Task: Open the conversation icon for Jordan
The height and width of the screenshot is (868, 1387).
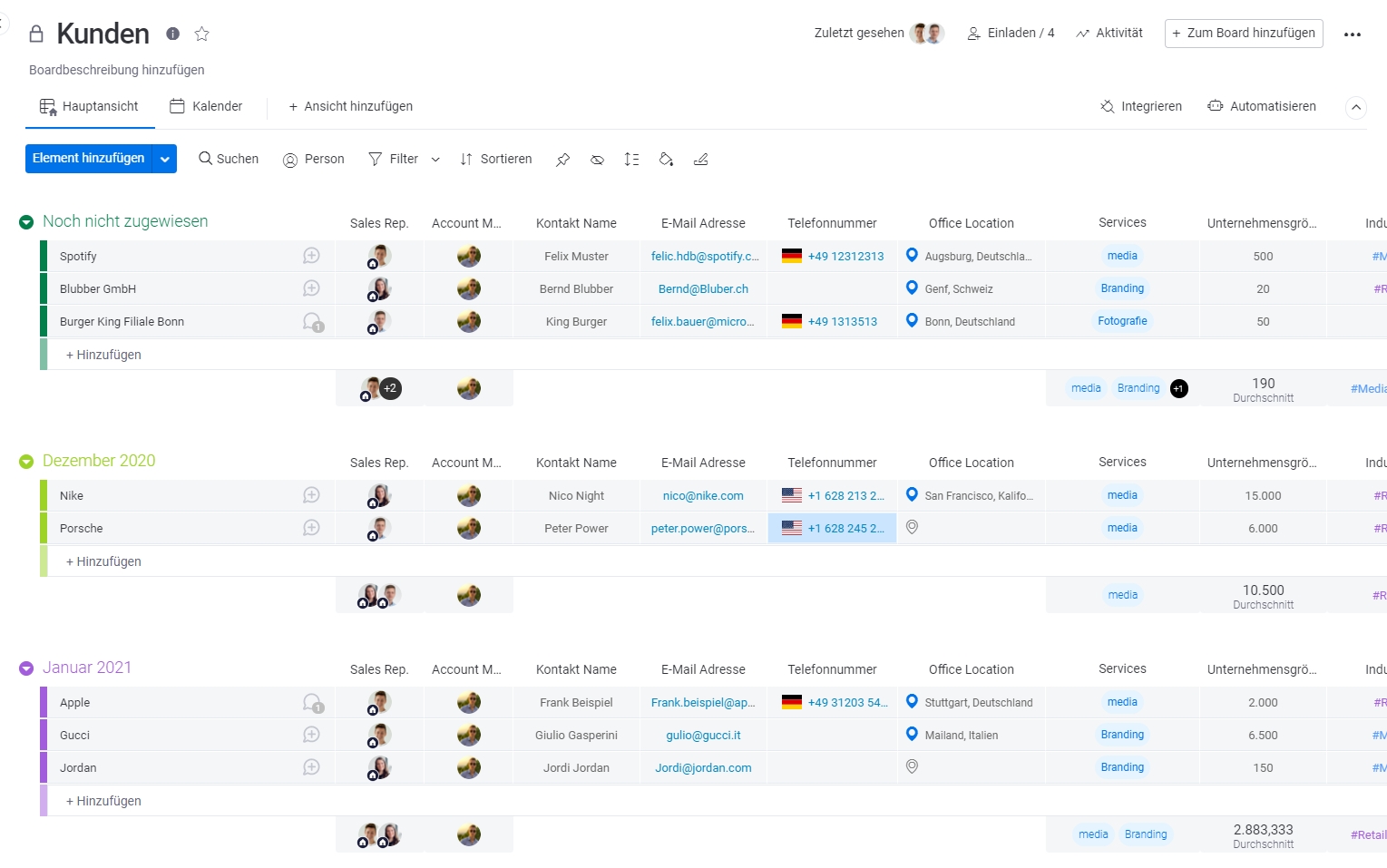Action: tap(311, 767)
